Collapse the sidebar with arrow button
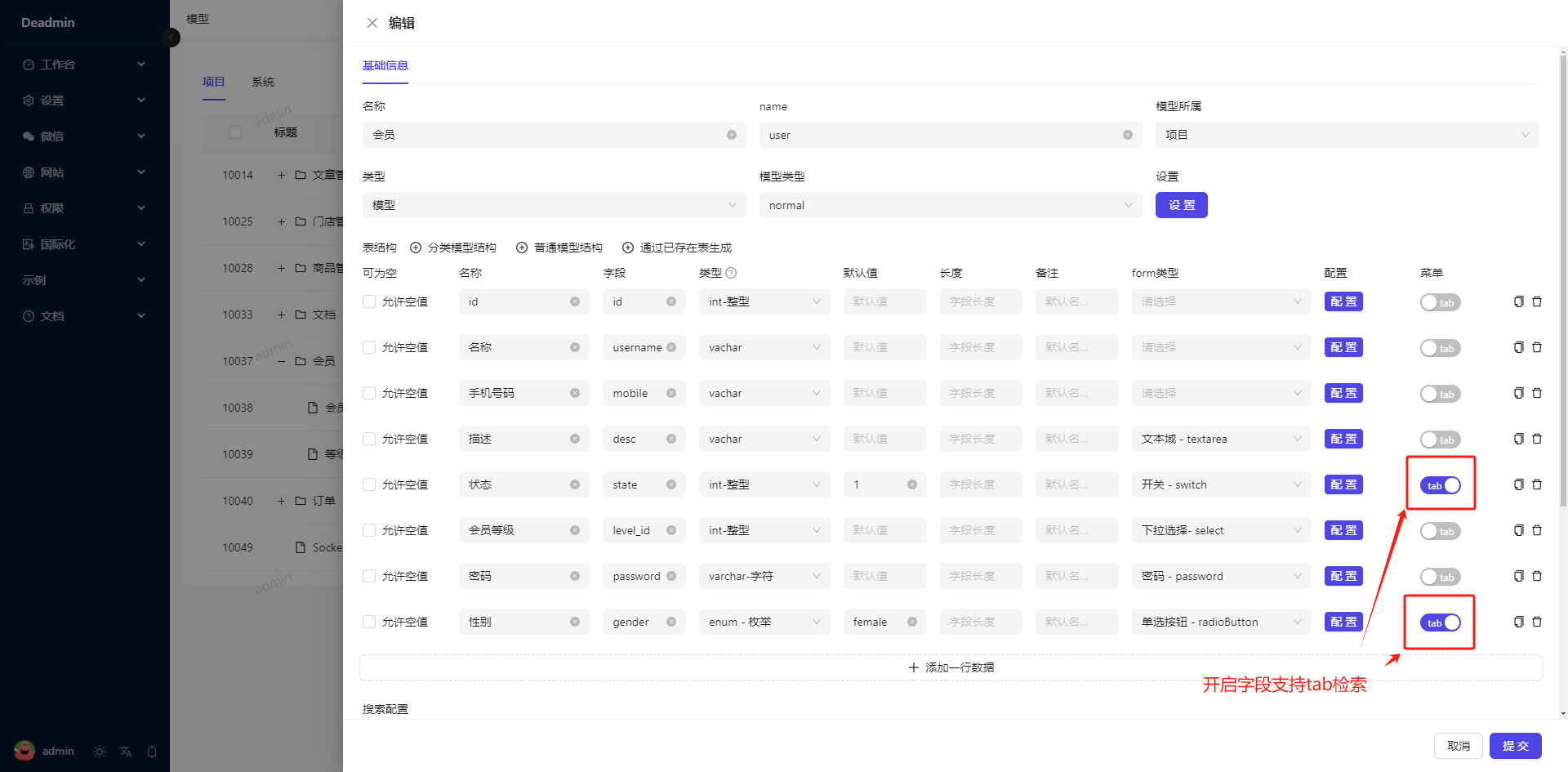Screen dimensions: 1568x772 click(x=171, y=38)
